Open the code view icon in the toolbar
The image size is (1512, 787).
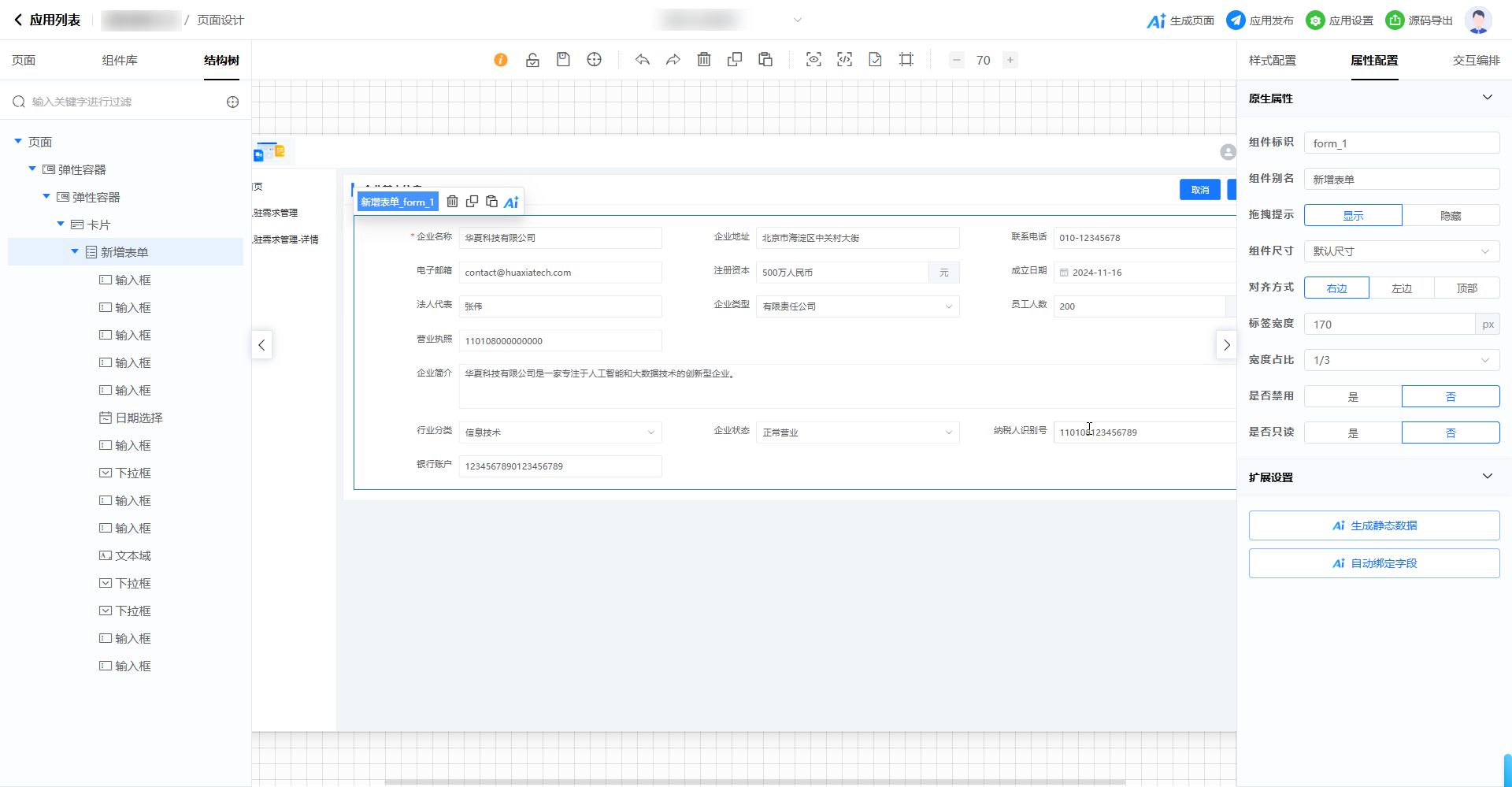point(844,60)
